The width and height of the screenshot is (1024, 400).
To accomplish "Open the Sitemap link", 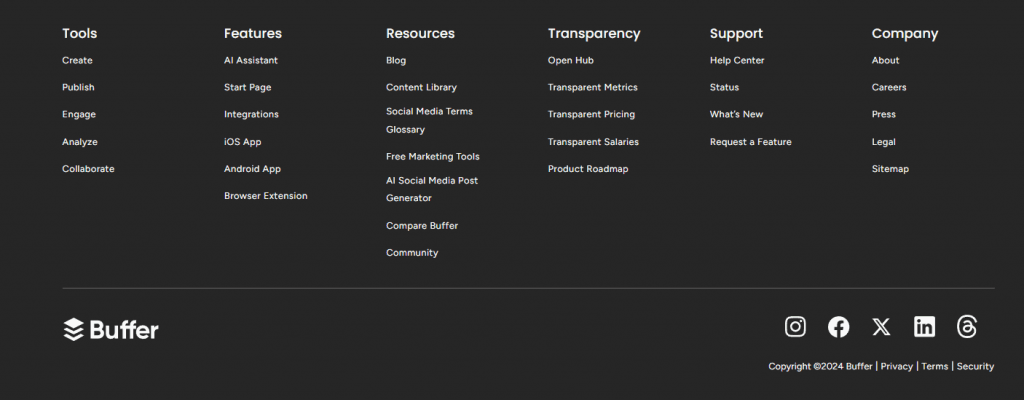I will coord(890,169).
